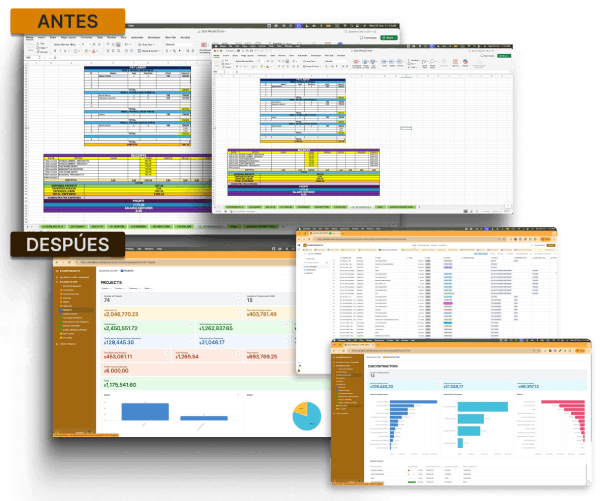Pick fill color in back Excel ribbon
This screenshot has height=501, width=600.
click(x=86, y=51)
